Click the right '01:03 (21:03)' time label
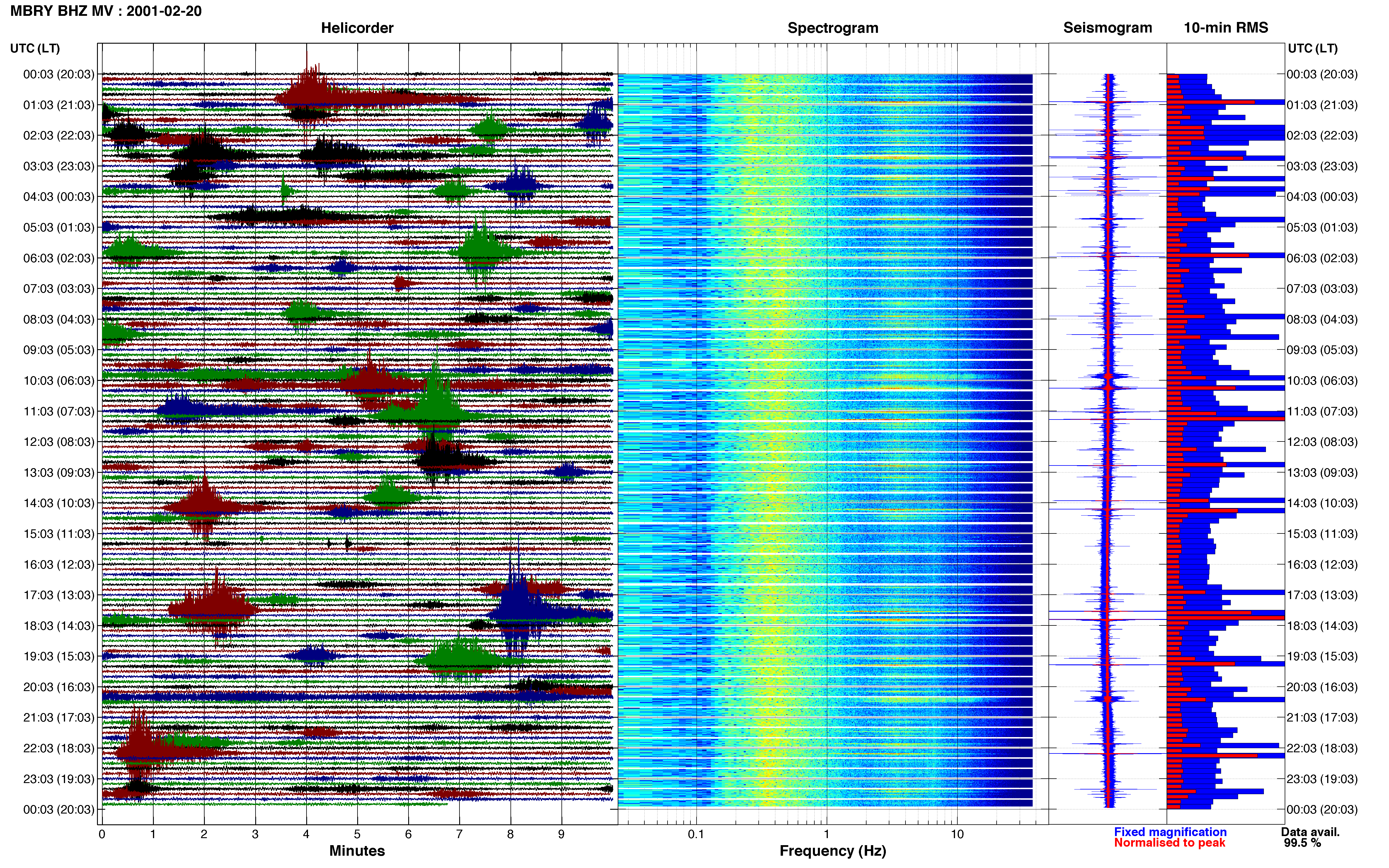 (1322, 105)
